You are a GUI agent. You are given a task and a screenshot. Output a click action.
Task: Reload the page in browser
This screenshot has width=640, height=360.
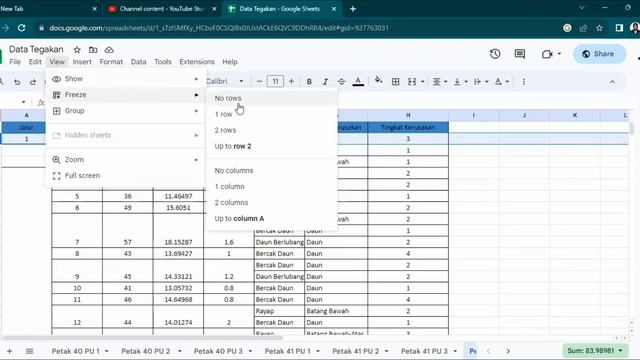[22, 28]
